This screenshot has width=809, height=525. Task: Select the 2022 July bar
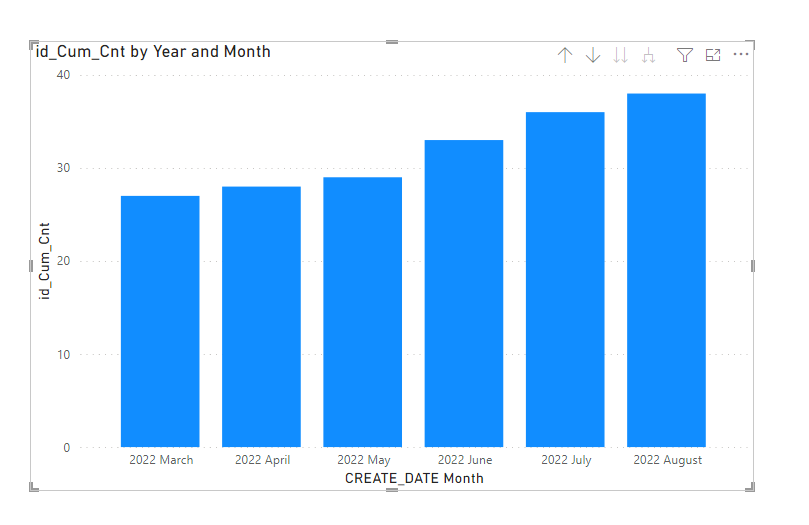[565, 280]
